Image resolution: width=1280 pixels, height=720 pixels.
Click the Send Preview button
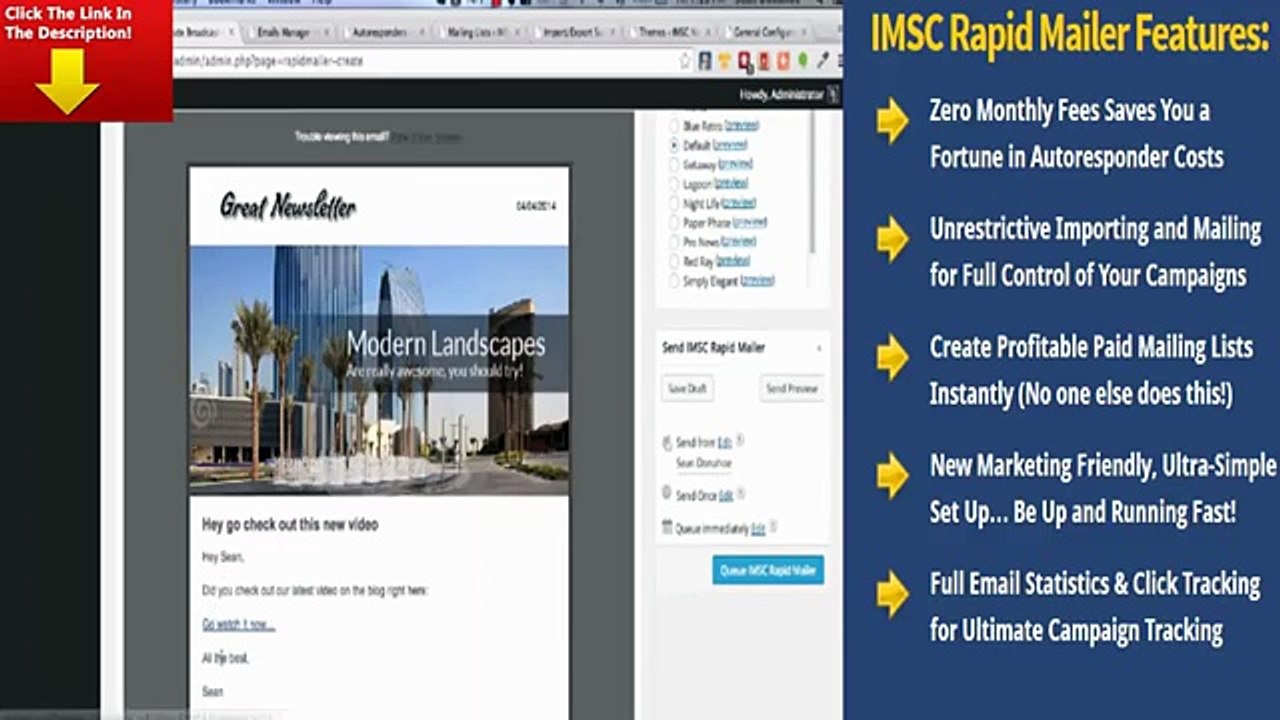792,388
